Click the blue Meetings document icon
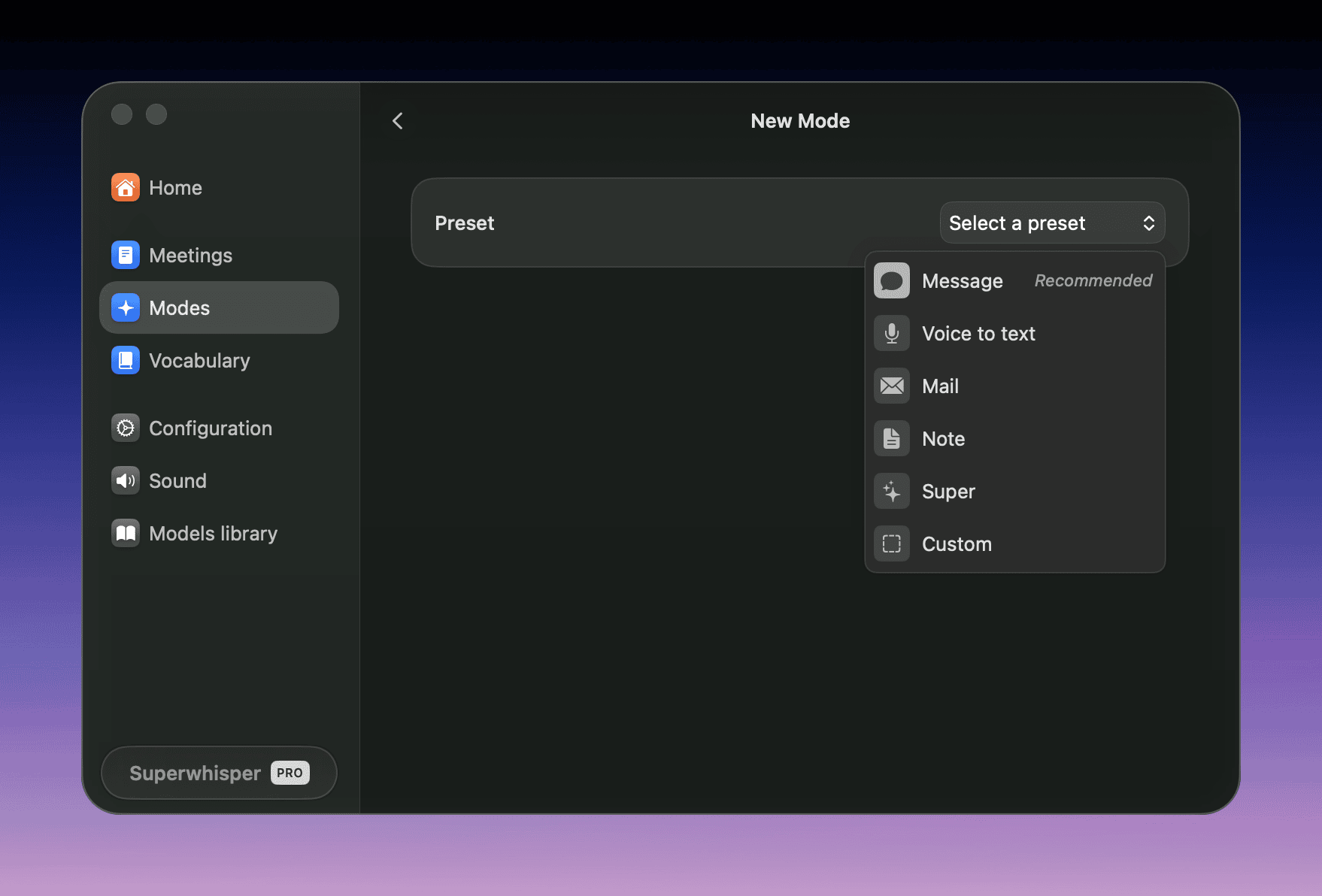Viewport: 1322px width, 896px height. [x=126, y=255]
